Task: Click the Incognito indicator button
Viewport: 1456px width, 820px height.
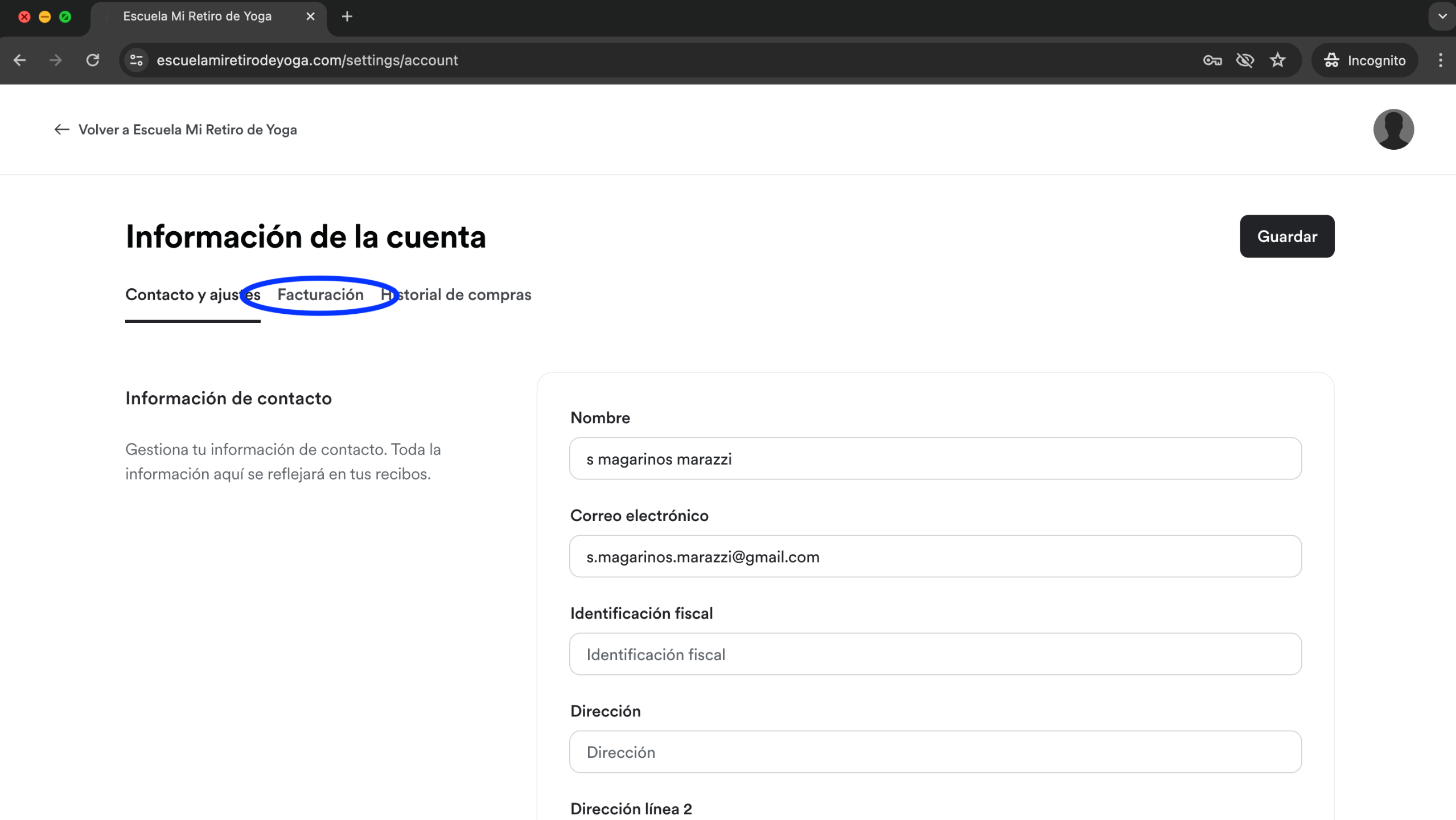Action: pos(1364,60)
